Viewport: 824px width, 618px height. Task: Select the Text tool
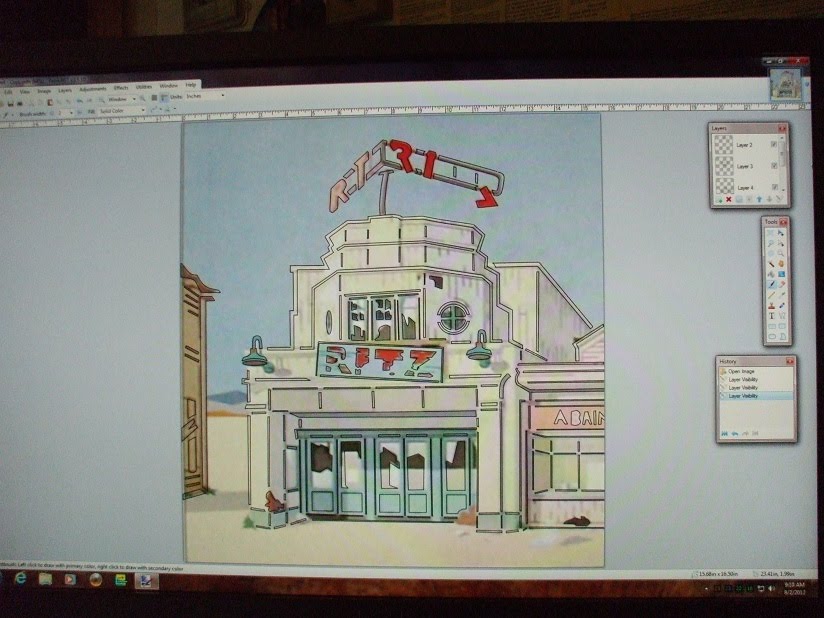point(771,315)
